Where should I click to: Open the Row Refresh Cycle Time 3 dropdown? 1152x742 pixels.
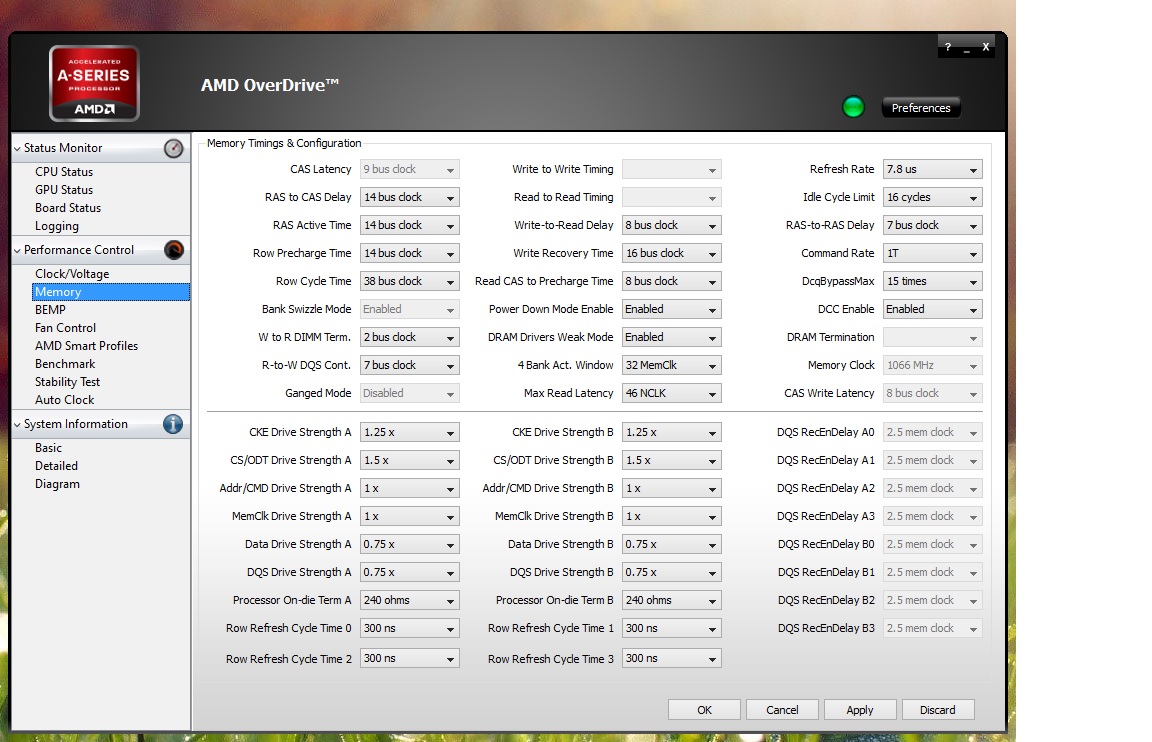pos(672,658)
